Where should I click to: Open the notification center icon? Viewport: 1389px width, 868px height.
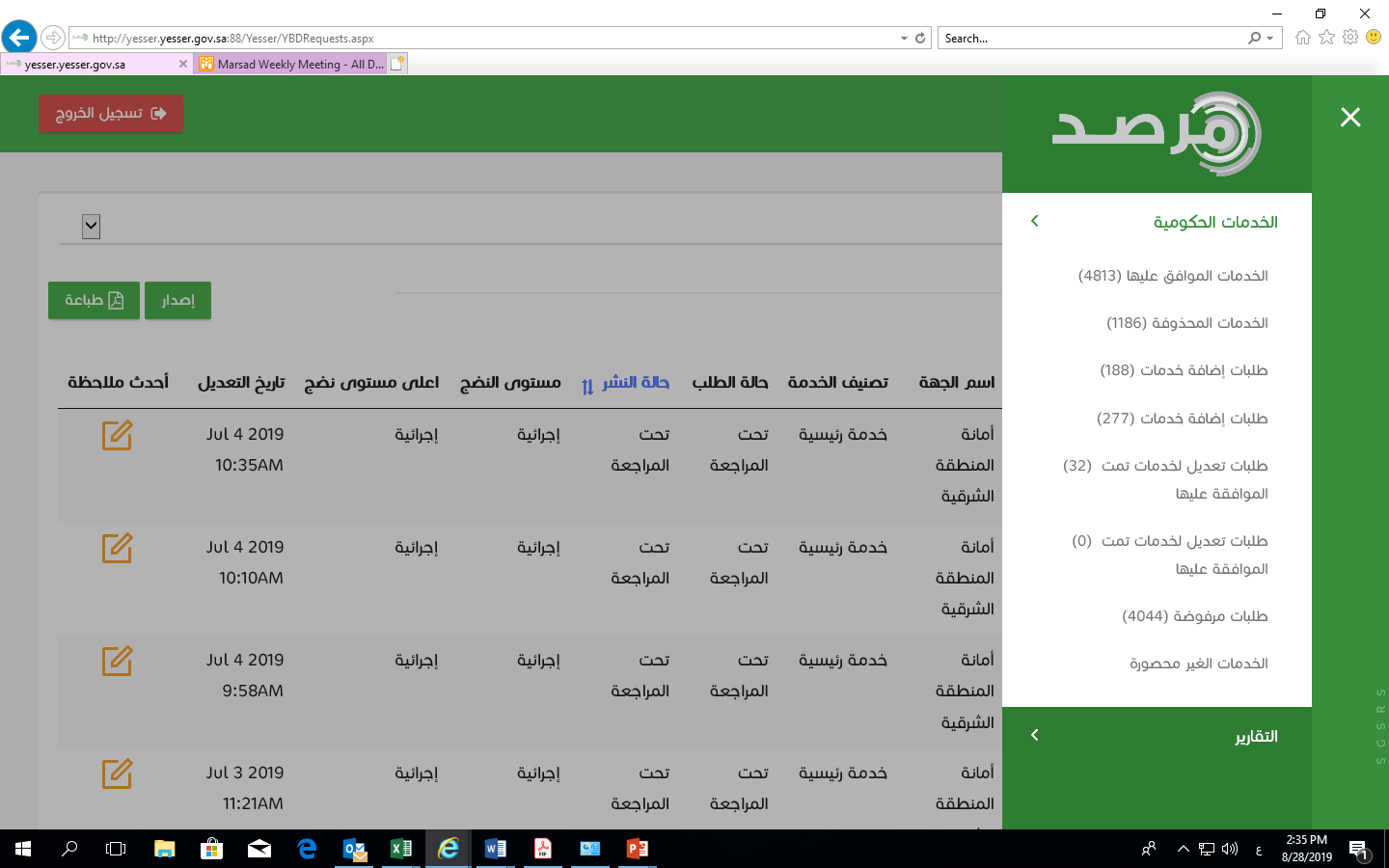click(x=1359, y=850)
